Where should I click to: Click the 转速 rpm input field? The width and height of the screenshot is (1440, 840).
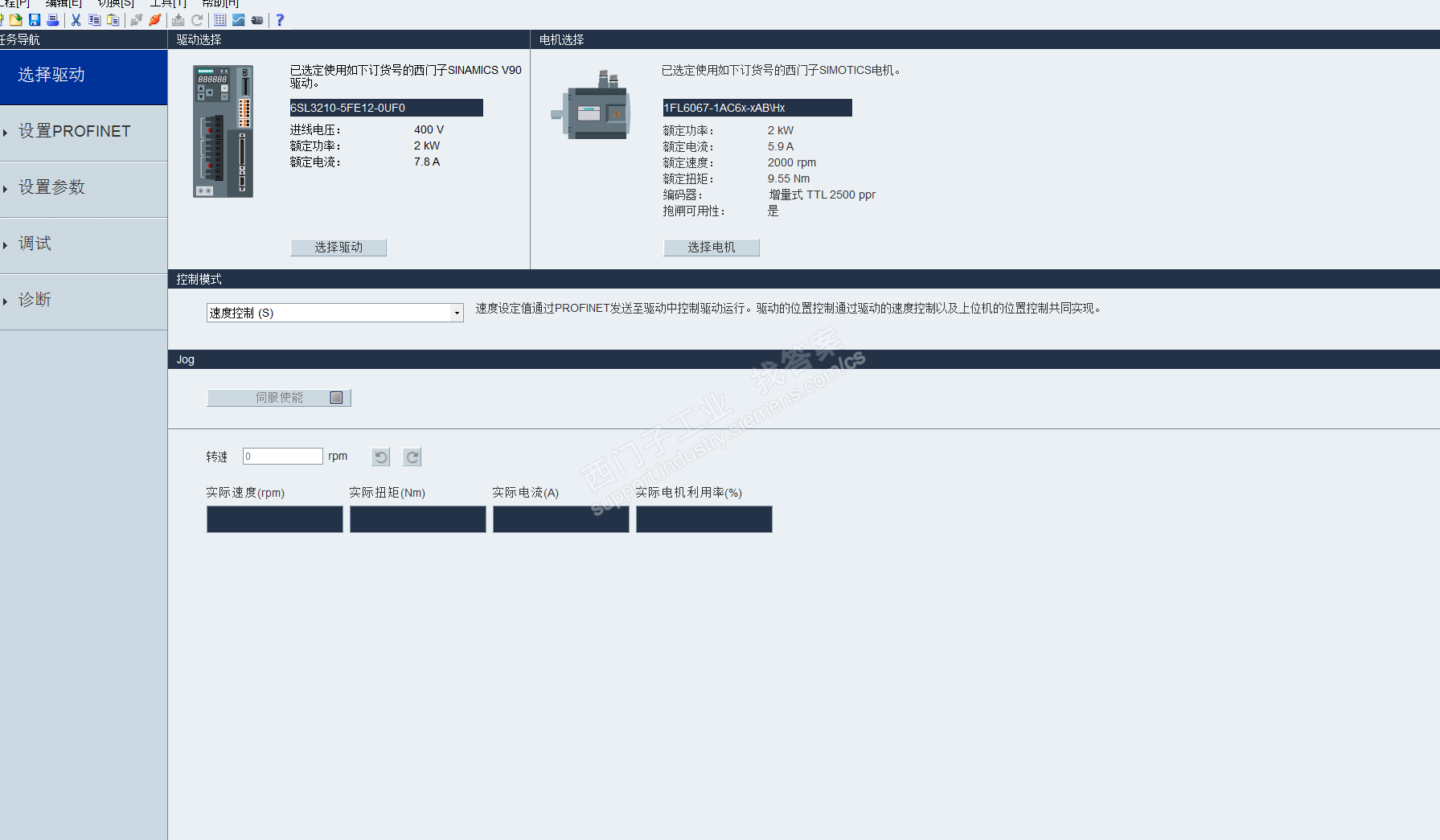[x=283, y=457]
